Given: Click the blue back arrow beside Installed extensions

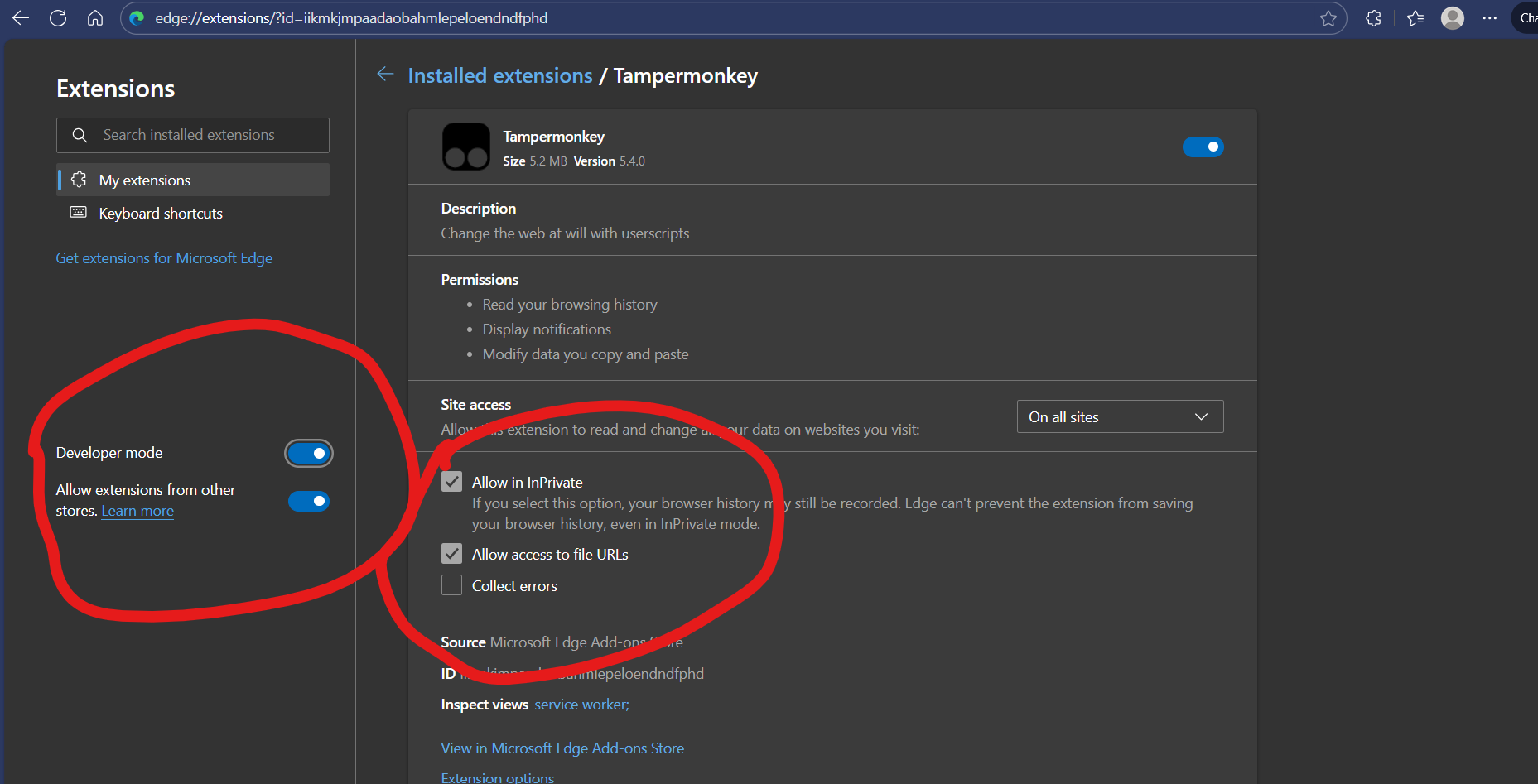Looking at the screenshot, I should pyautogui.click(x=385, y=75).
